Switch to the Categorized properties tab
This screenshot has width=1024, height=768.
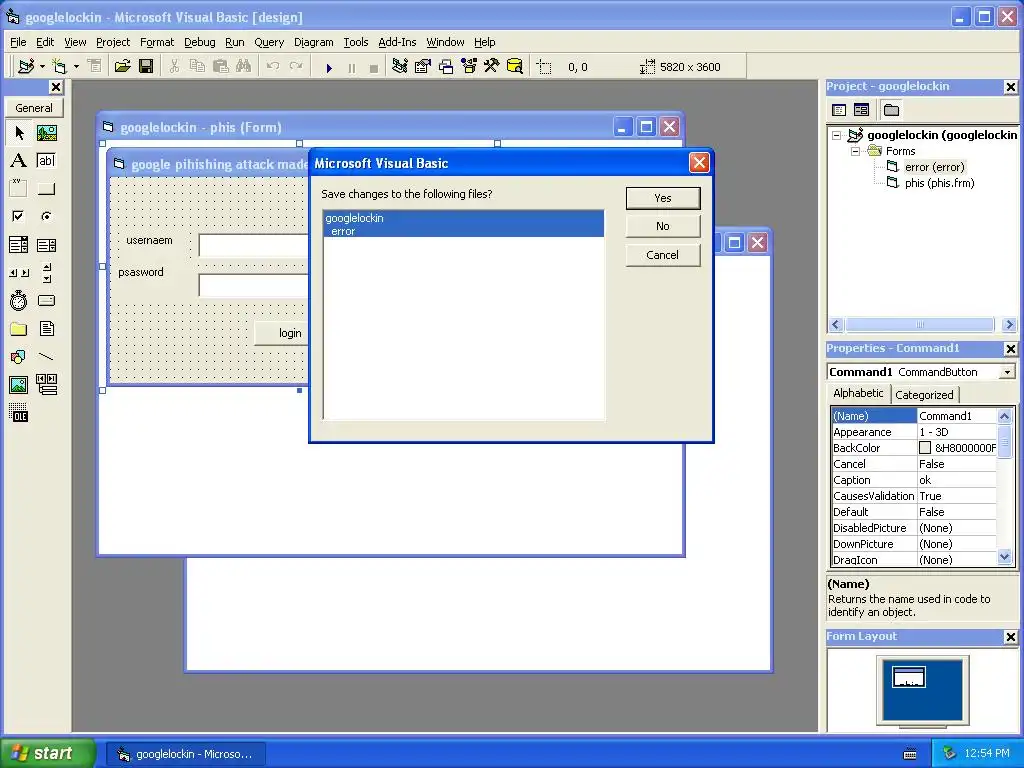(x=924, y=394)
